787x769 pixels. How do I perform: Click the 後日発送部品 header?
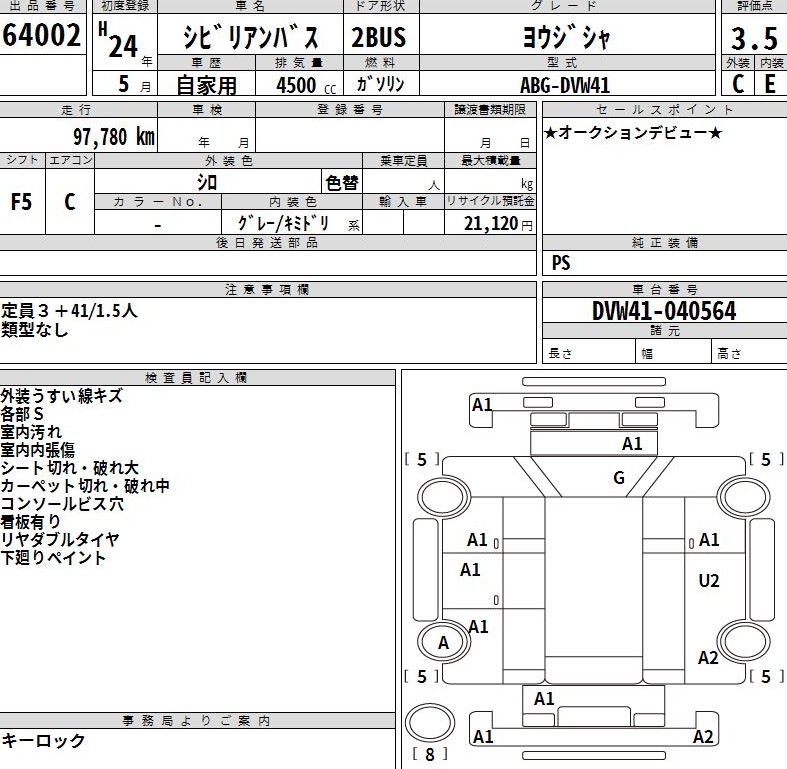(267, 243)
